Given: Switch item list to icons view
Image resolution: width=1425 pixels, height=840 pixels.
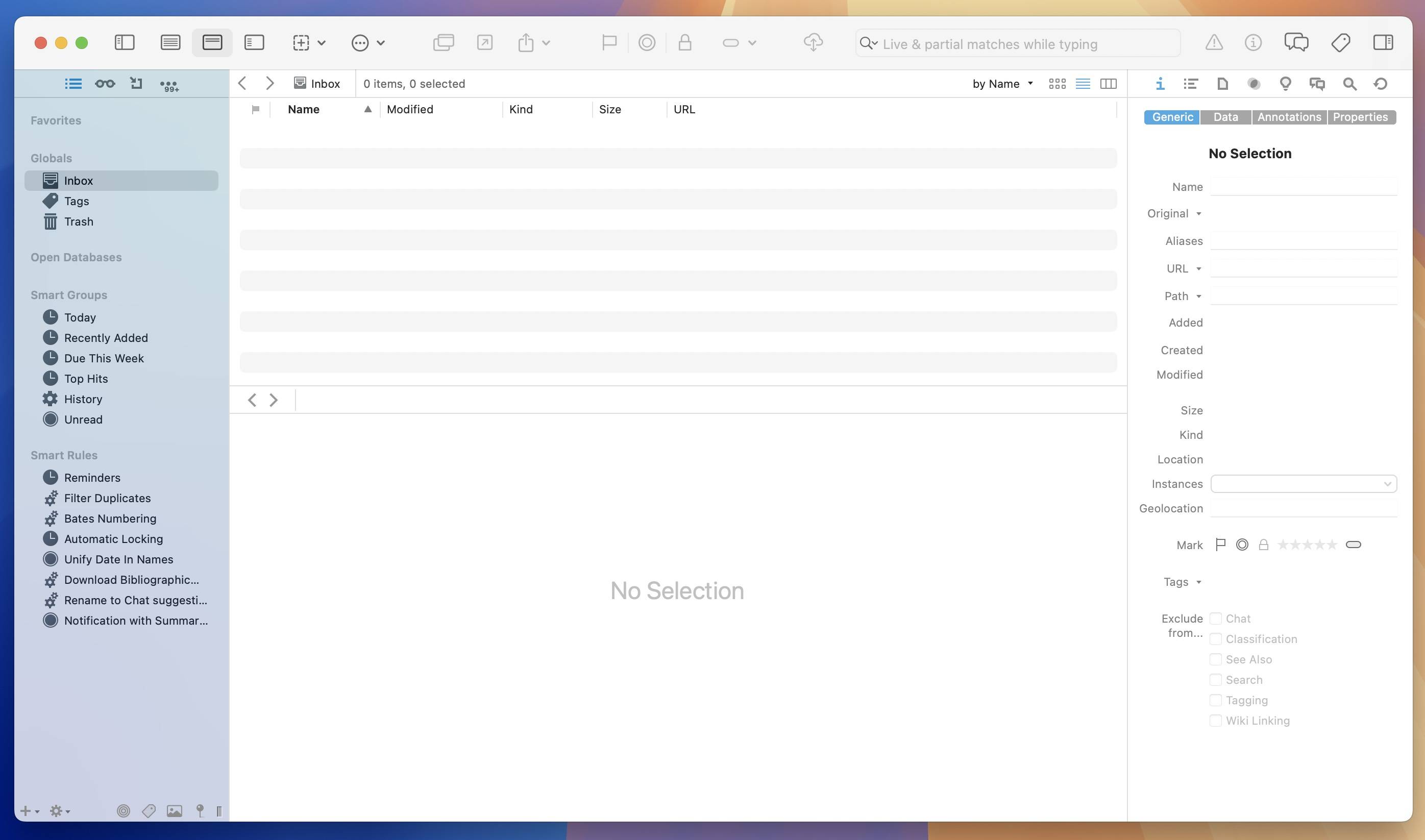Looking at the screenshot, I should pyautogui.click(x=1057, y=84).
